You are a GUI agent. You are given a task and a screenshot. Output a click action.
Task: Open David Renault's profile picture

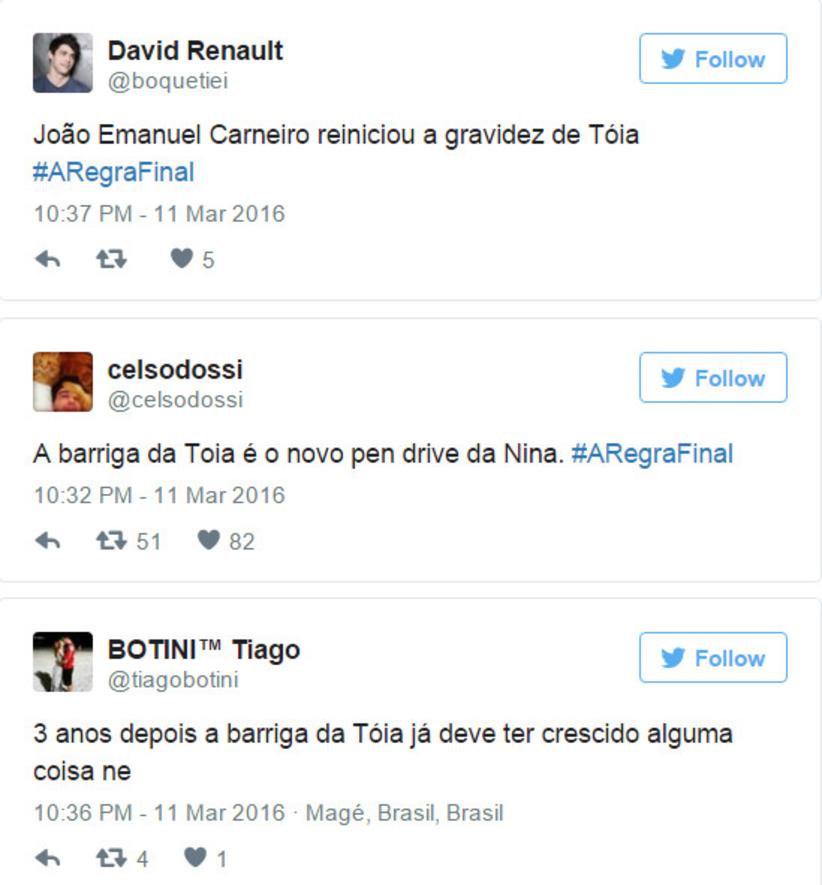[x=63, y=63]
